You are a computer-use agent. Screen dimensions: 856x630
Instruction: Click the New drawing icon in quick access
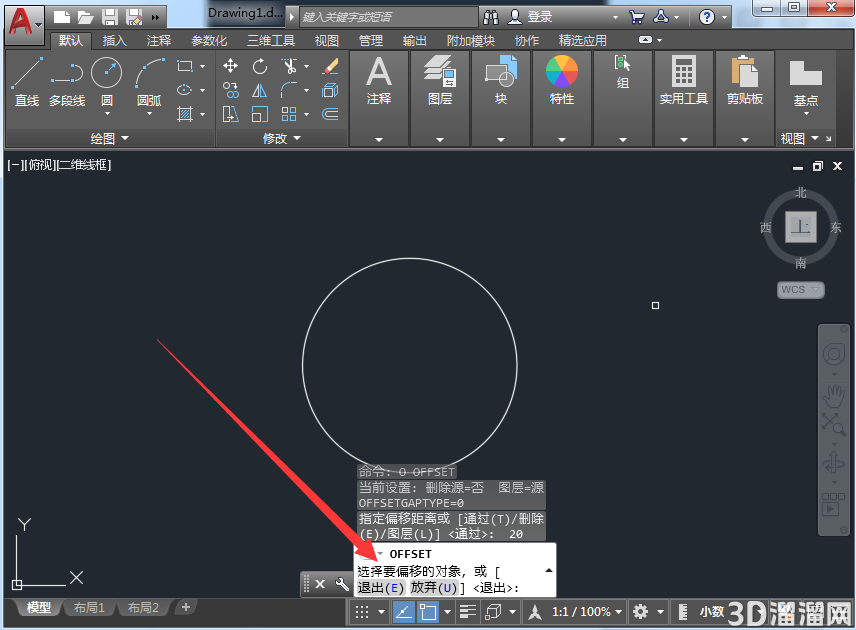point(62,17)
